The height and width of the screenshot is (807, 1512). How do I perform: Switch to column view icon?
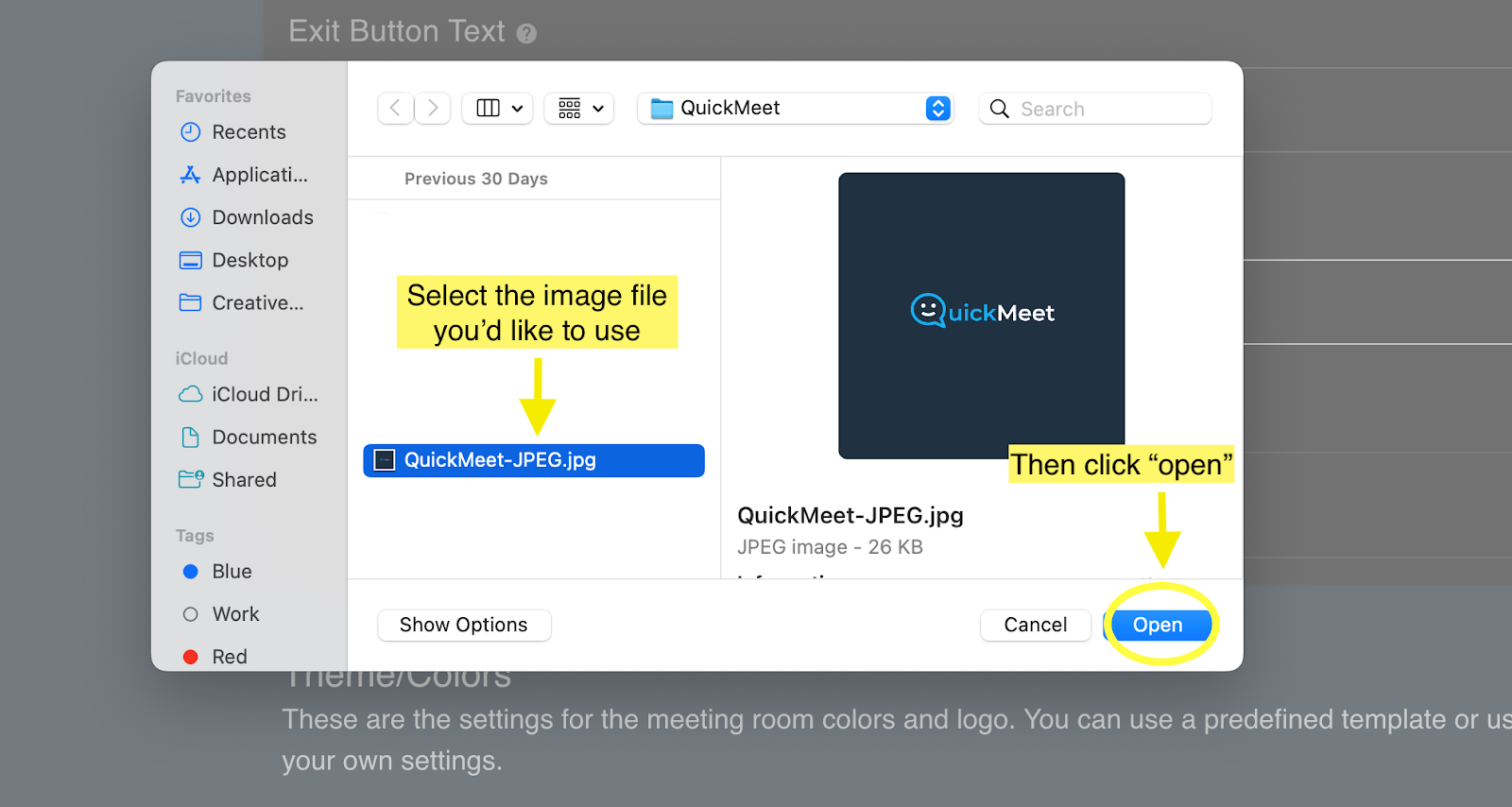[488, 109]
